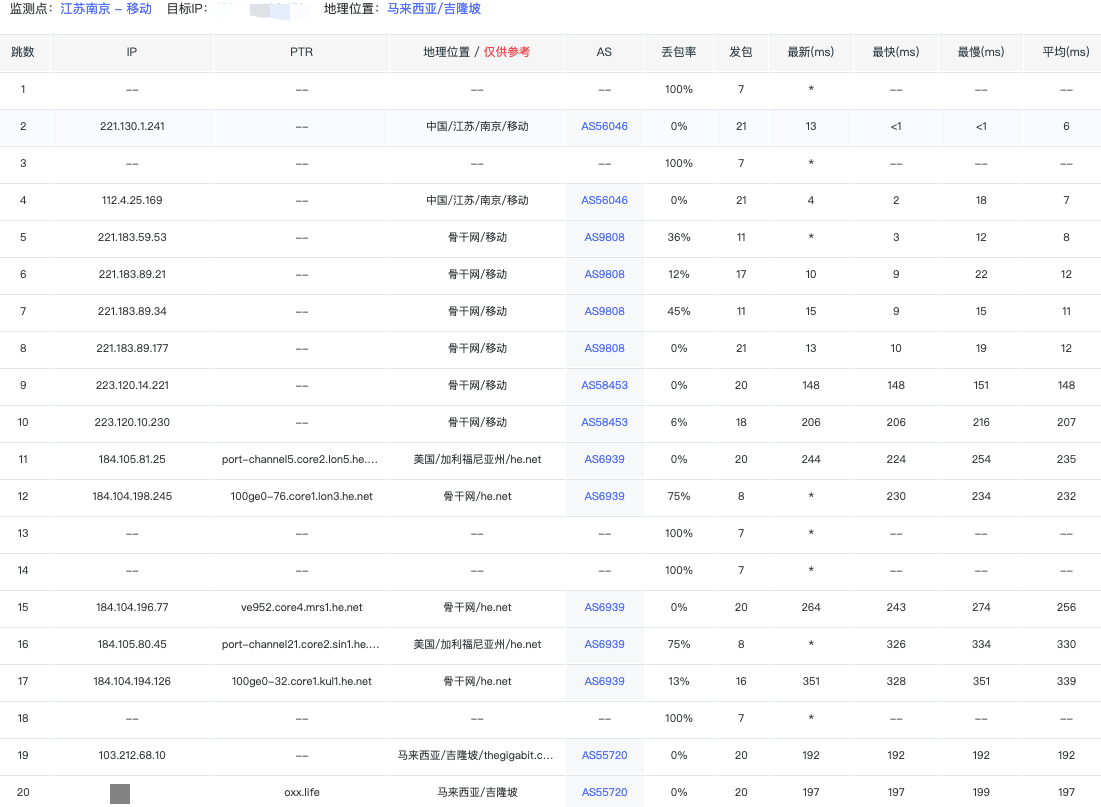Open the 江苏南京 – 移动 monitoring point link
The image size is (1101, 807).
(x=106, y=9)
